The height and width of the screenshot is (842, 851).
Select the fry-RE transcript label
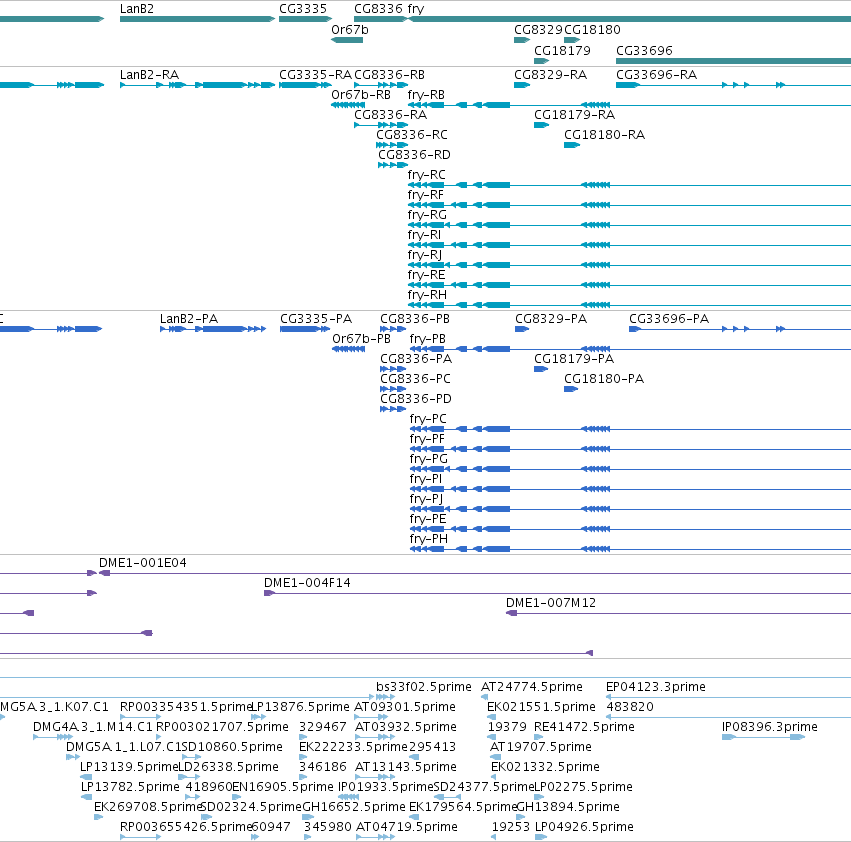coord(426,275)
